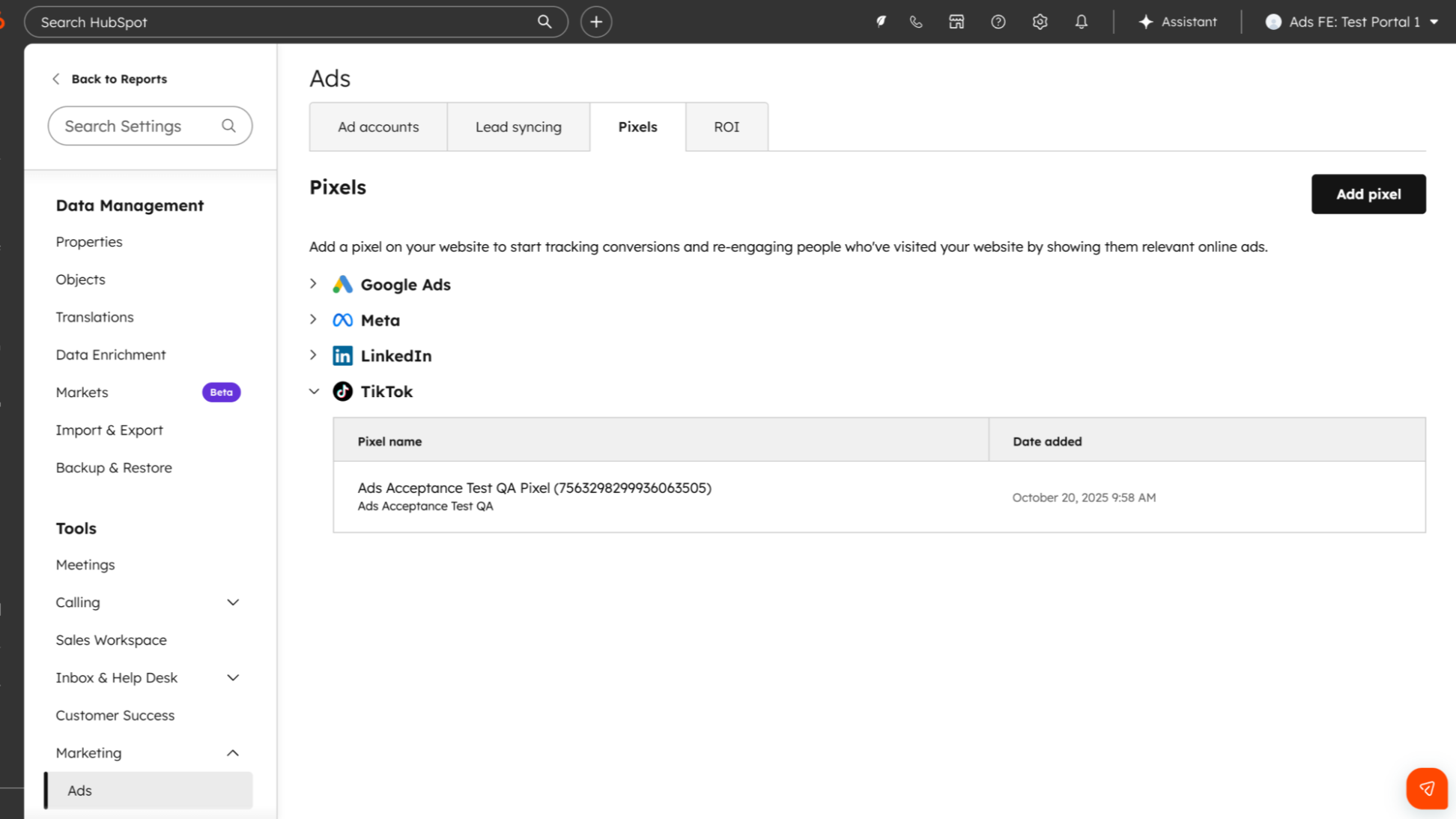Open the help question mark icon

pyautogui.click(x=998, y=22)
